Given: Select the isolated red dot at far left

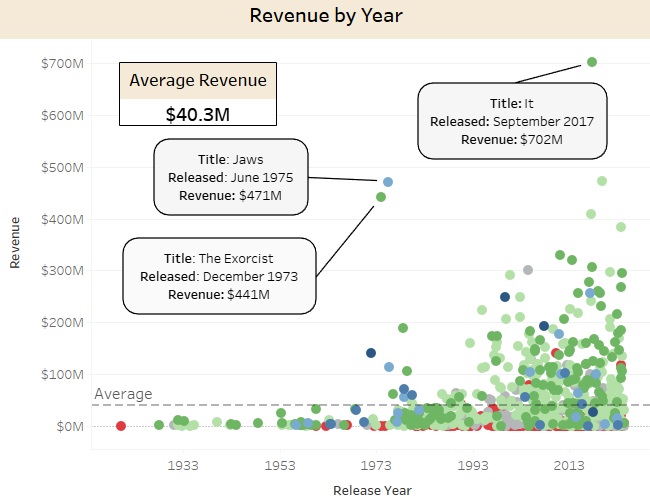Looking at the screenshot, I should coord(121,426).
